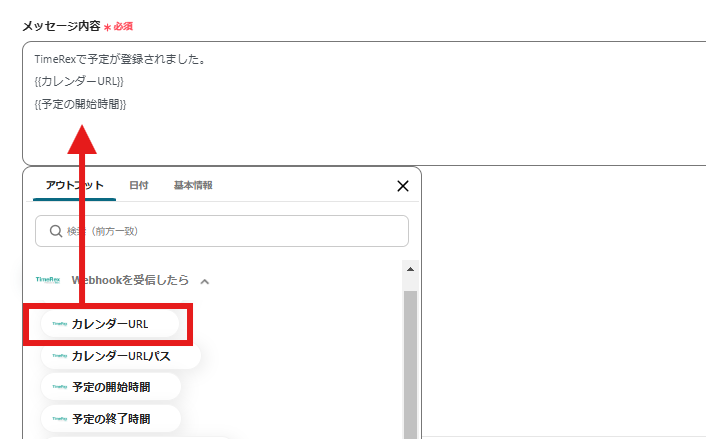The height and width of the screenshot is (439, 706).
Task: Click the 検索（前方一致）search field
Action: pyautogui.click(x=222, y=231)
